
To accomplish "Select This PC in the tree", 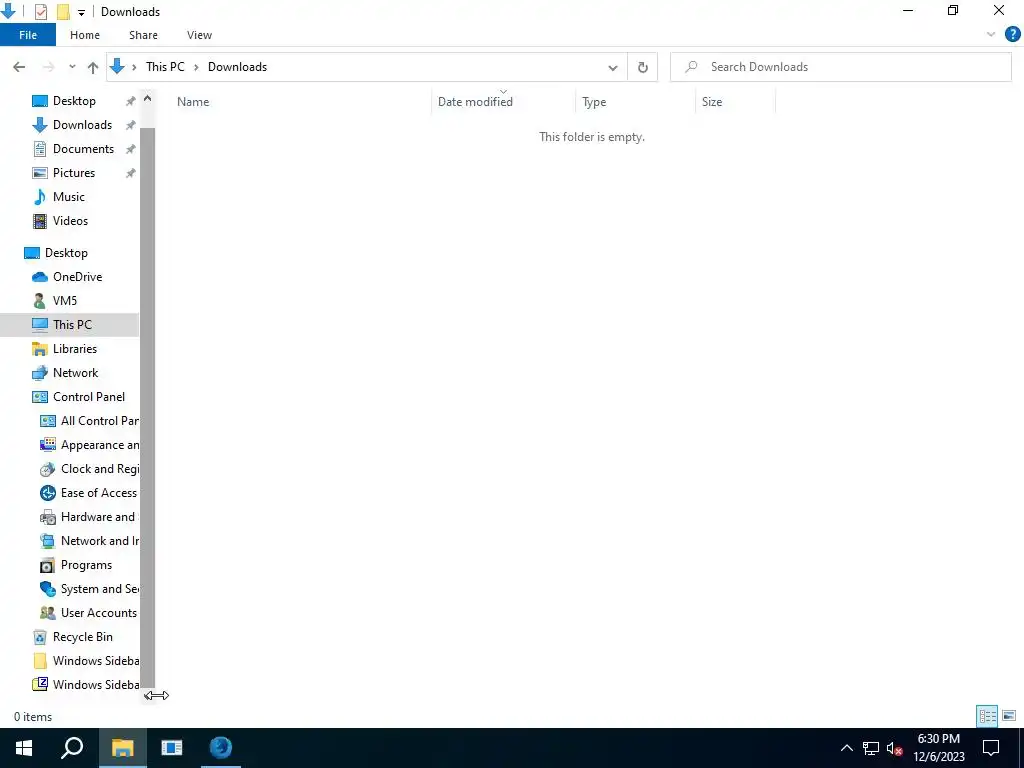I will click(72, 325).
